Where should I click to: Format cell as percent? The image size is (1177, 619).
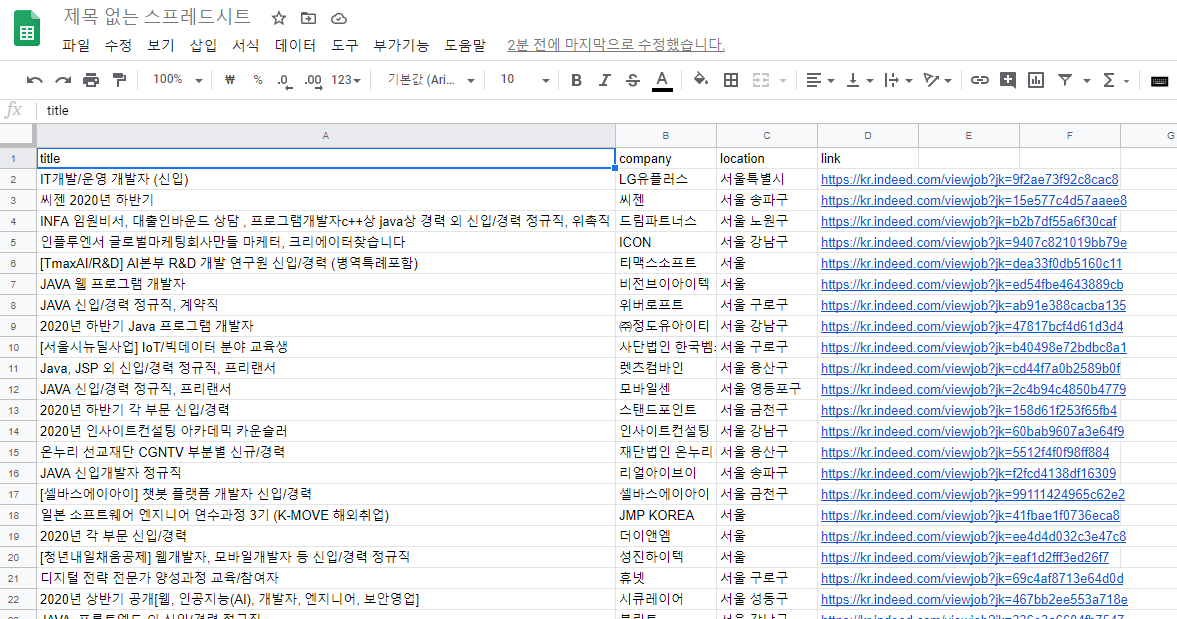pyautogui.click(x=257, y=80)
